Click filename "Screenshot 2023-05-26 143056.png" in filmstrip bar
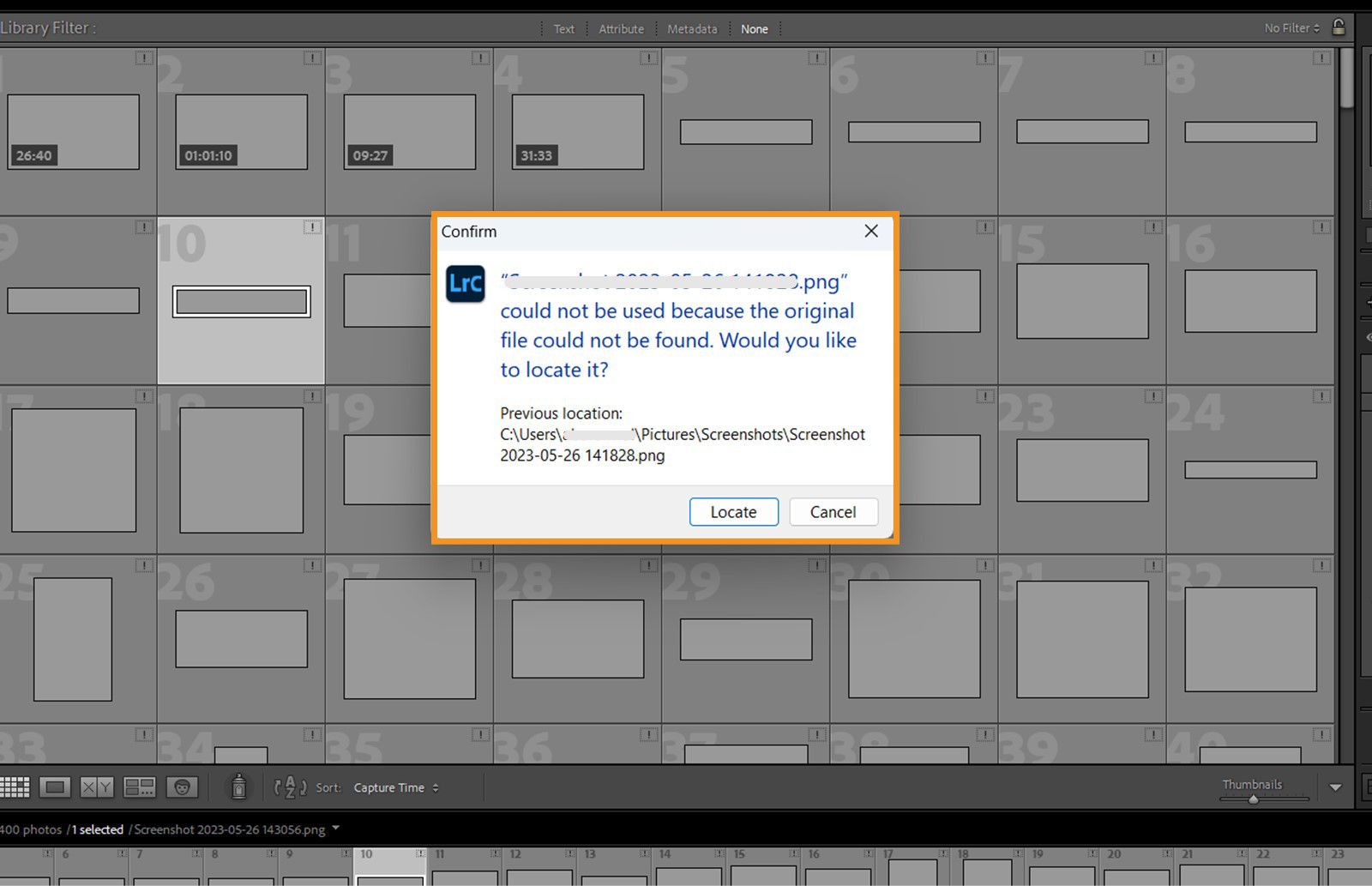1372x886 pixels. tap(230, 829)
